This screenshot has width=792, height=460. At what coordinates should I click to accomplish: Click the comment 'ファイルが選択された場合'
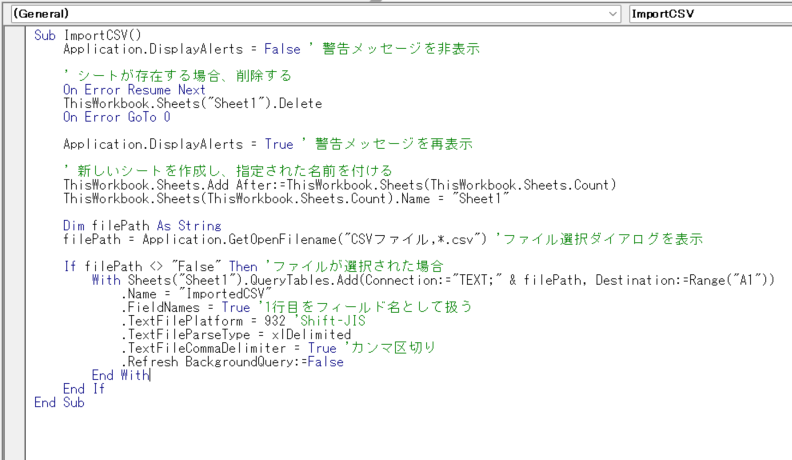(x=355, y=266)
